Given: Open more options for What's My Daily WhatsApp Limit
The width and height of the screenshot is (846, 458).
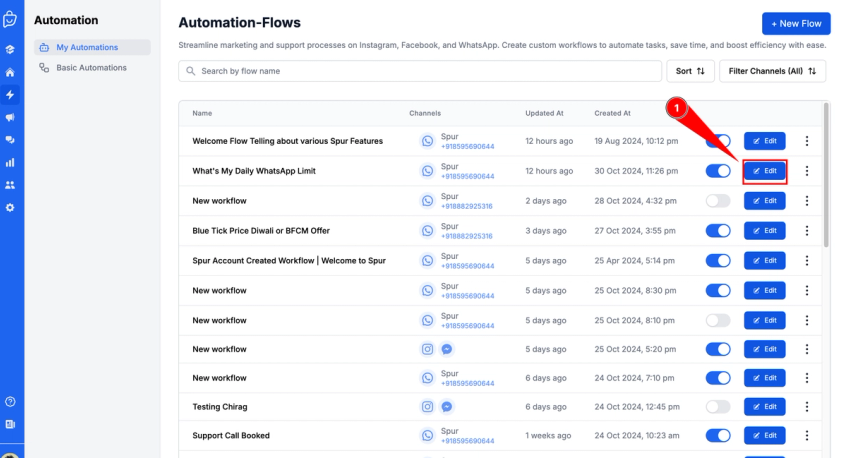Looking at the screenshot, I should (807, 171).
